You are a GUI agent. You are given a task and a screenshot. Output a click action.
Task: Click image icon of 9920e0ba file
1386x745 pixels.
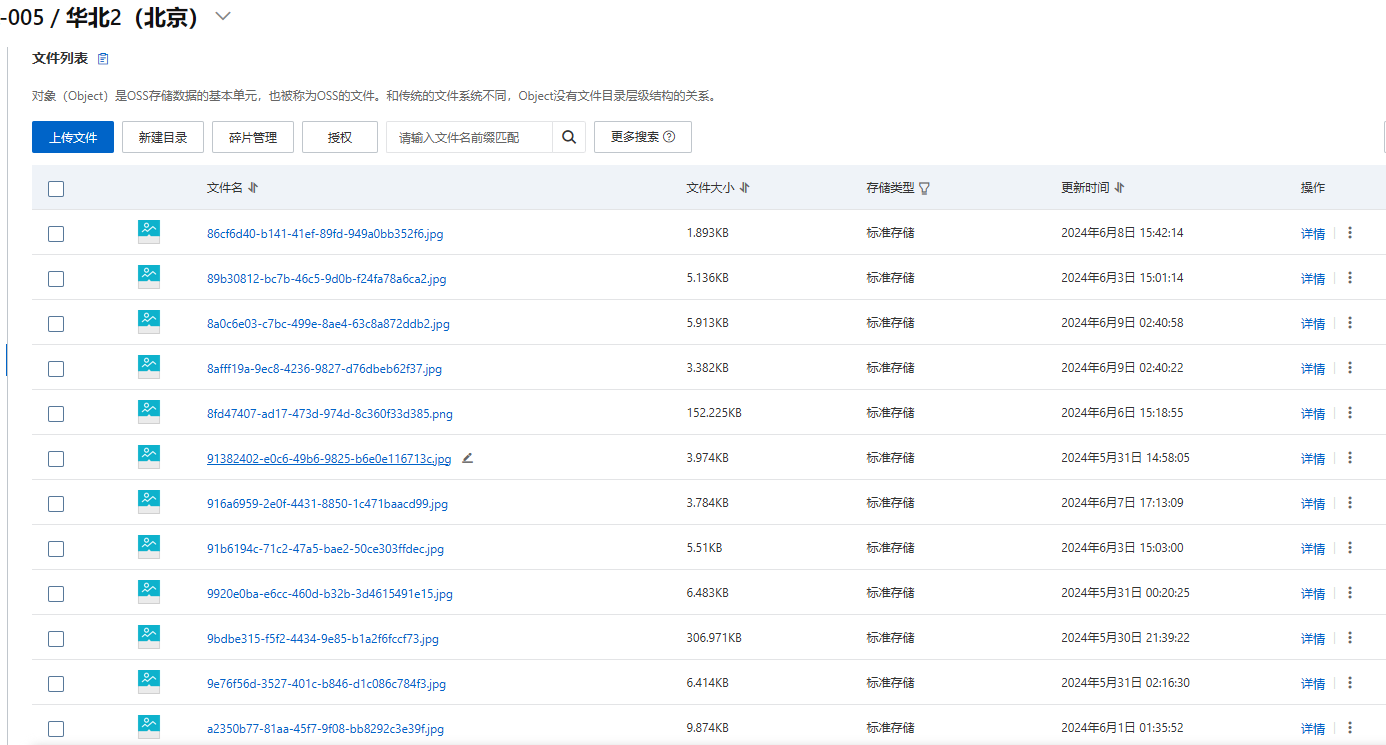click(149, 592)
